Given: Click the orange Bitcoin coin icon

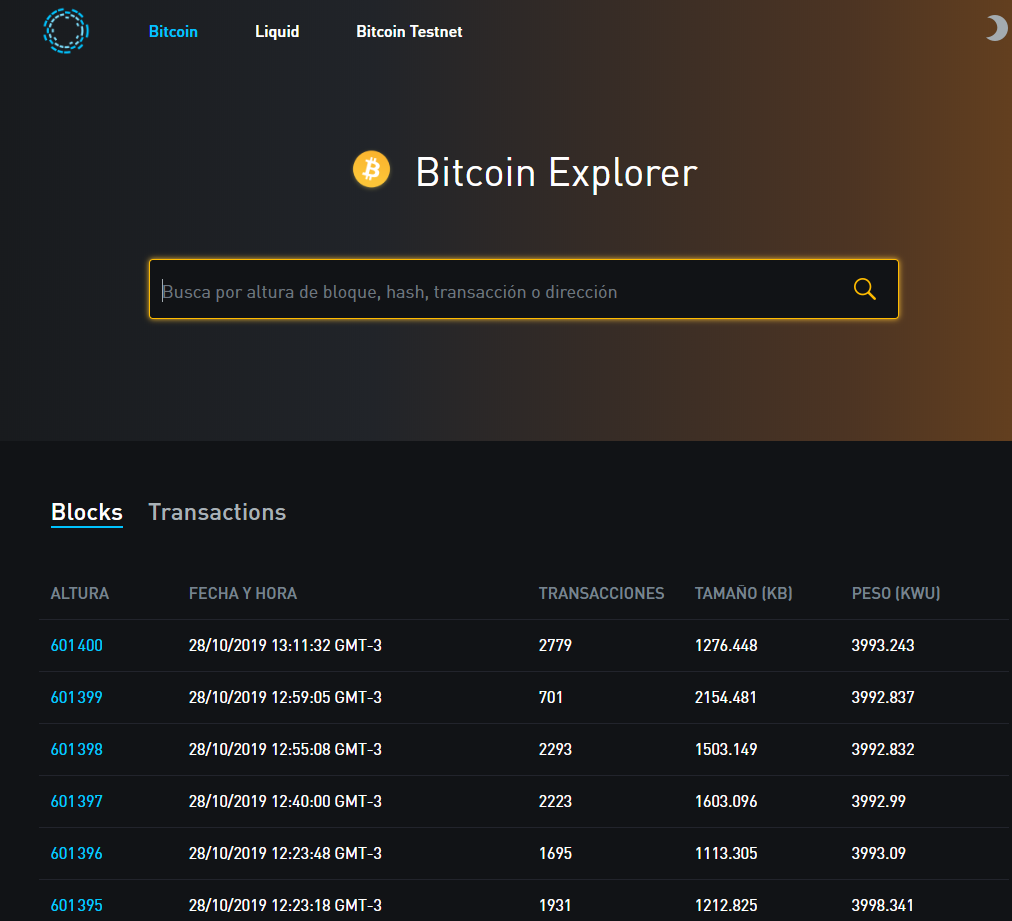Looking at the screenshot, I should coord(371,170).
